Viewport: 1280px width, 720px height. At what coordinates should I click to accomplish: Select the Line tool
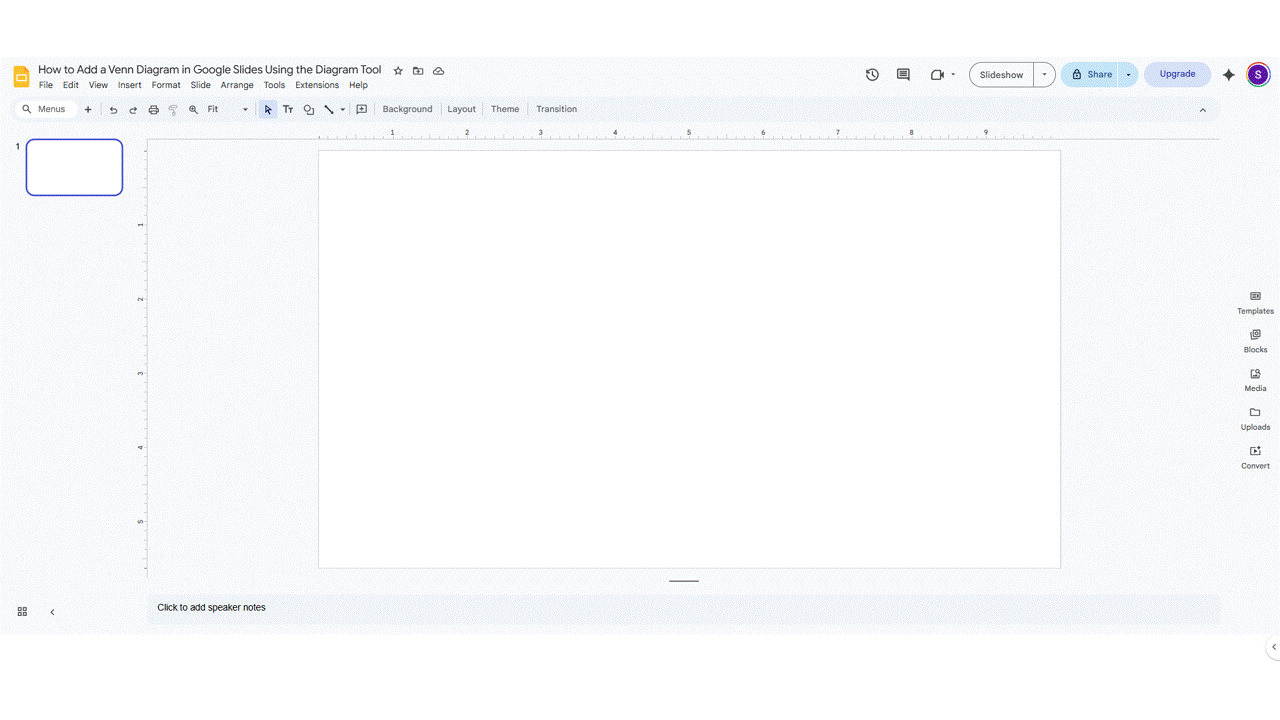(x=329, y=109)
